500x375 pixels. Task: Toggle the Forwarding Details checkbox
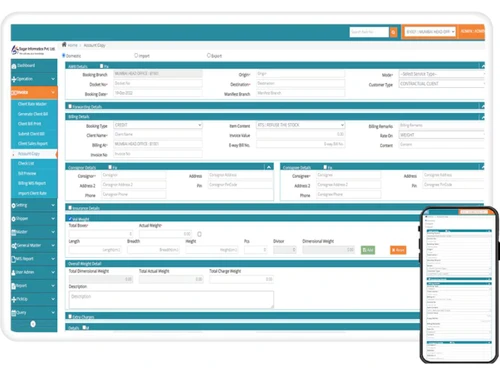click(70, 106)
